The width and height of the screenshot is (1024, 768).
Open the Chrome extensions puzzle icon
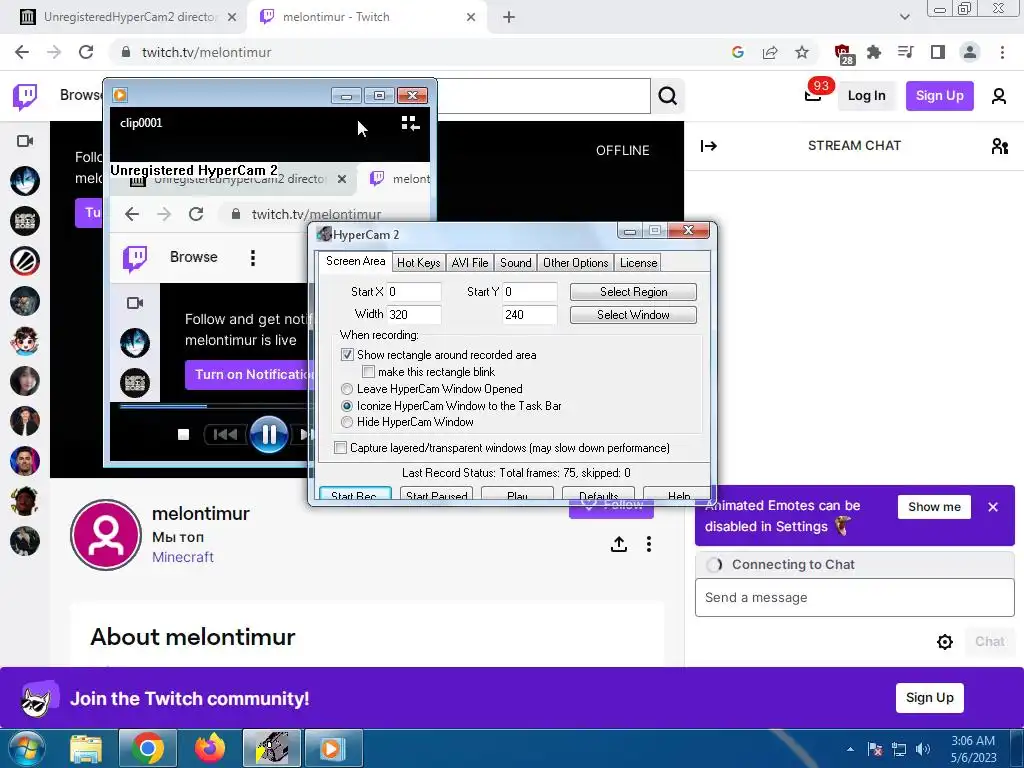(x=874, y=52)
